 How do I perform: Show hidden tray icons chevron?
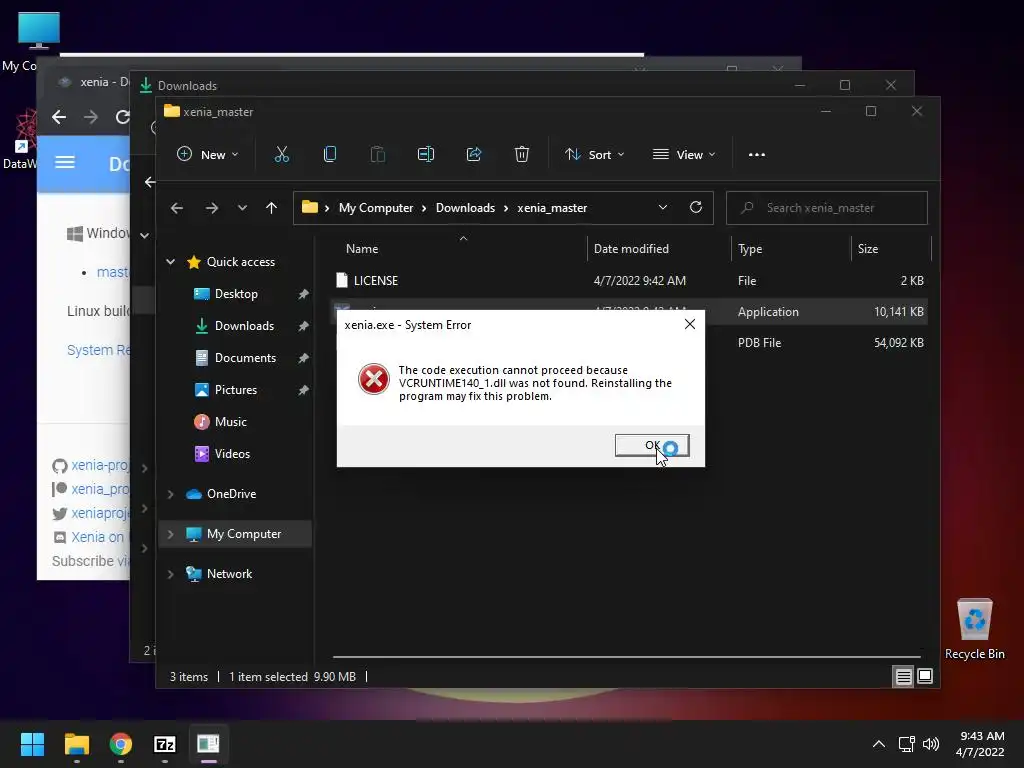(879, 744)
